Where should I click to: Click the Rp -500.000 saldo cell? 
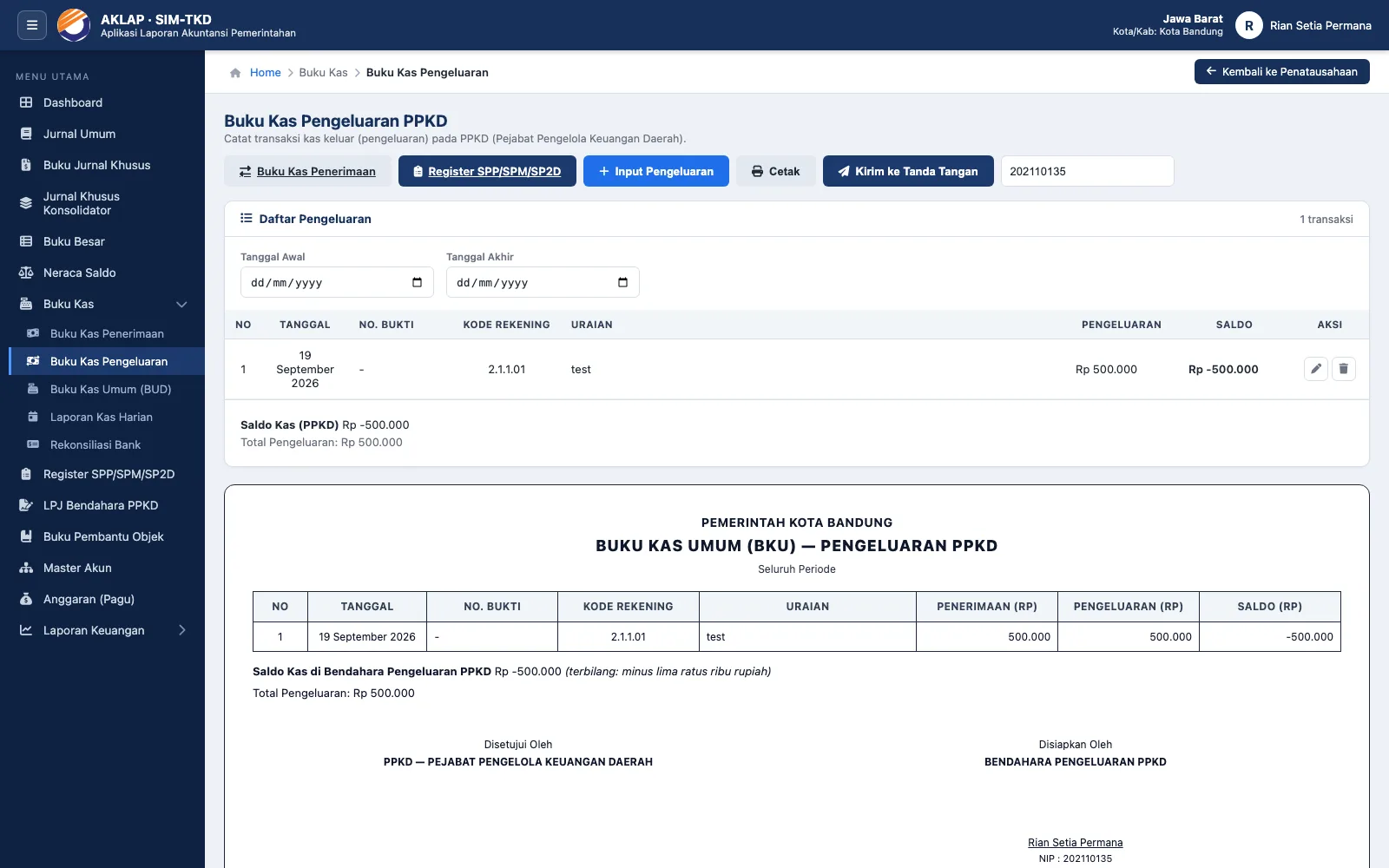coord(1223,369)
